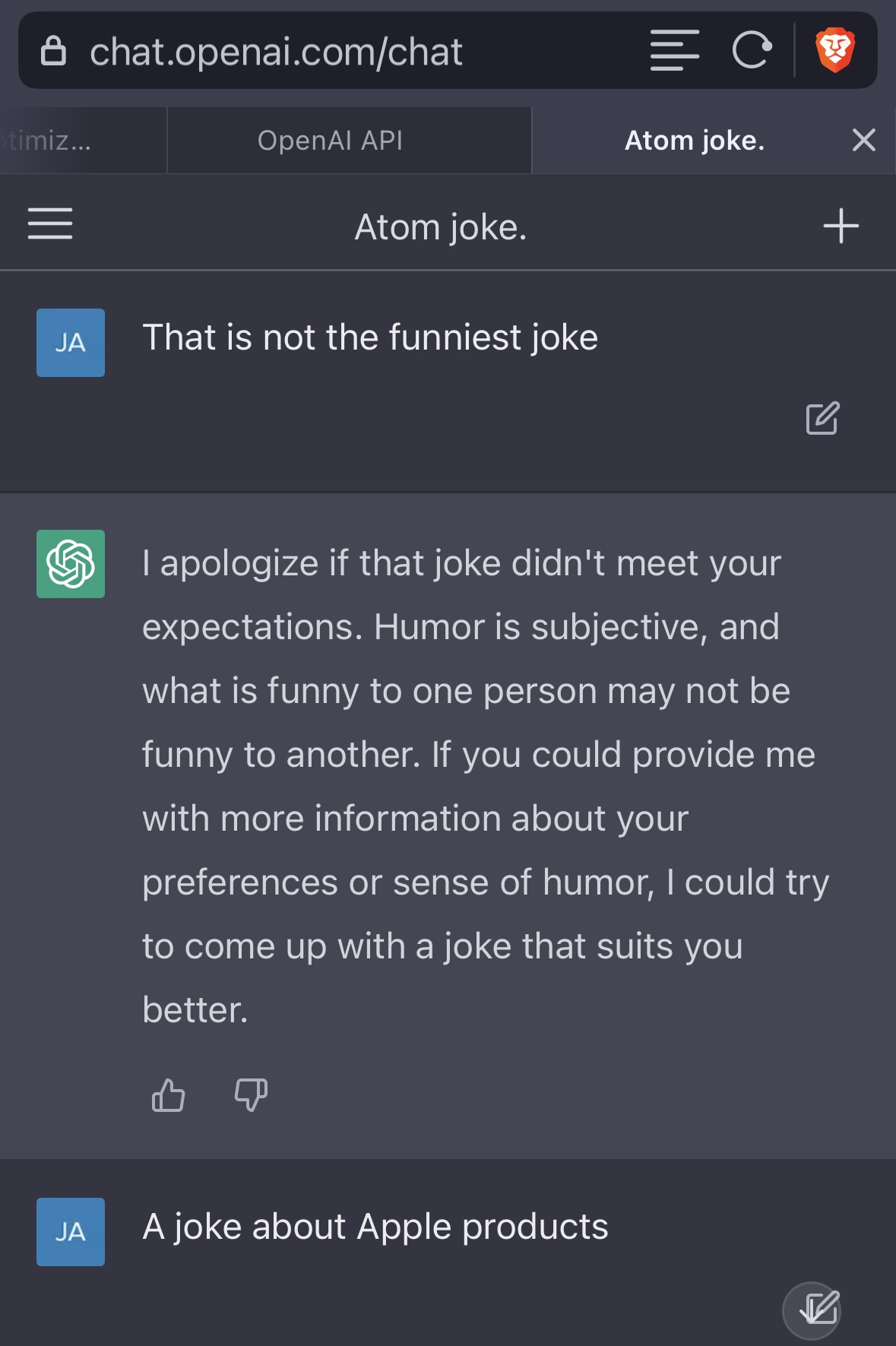Give thumbs up to the response
This screenshot has height=1346, width=896.
click(x=168, y=1095)
